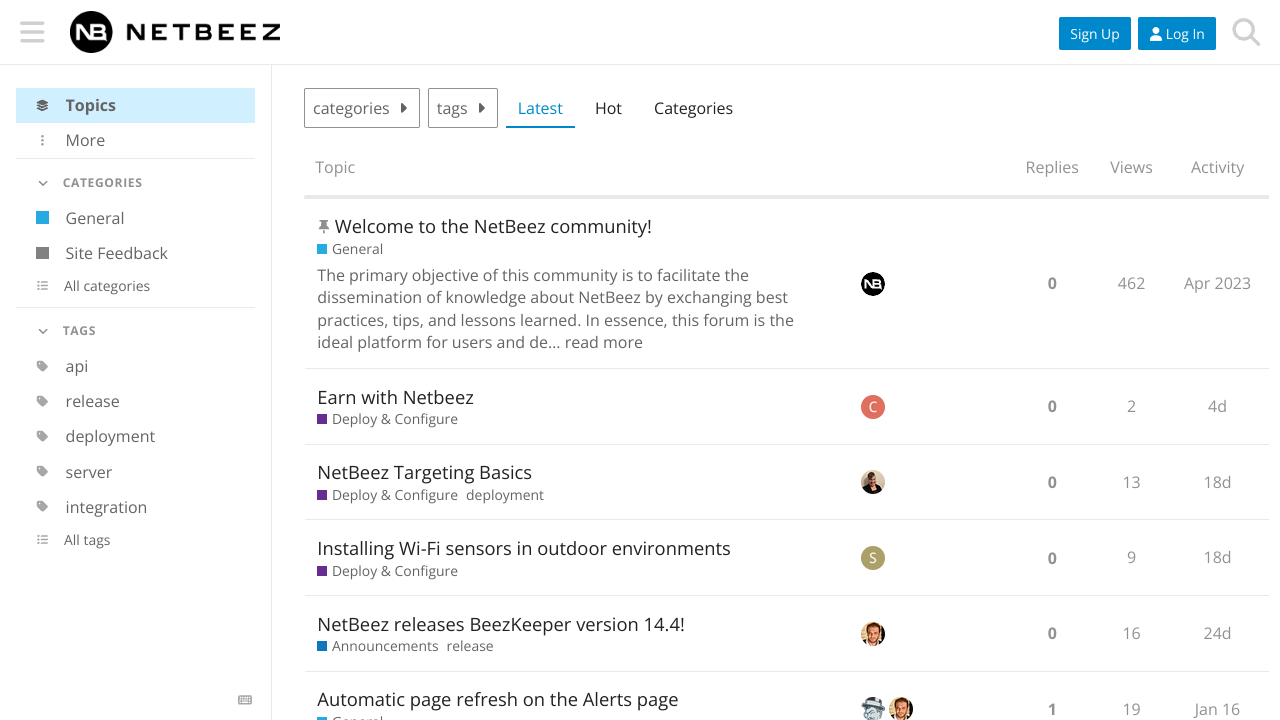Click the server tag icon
This screenshot has height=720, width=1280.
pos(42,472)
